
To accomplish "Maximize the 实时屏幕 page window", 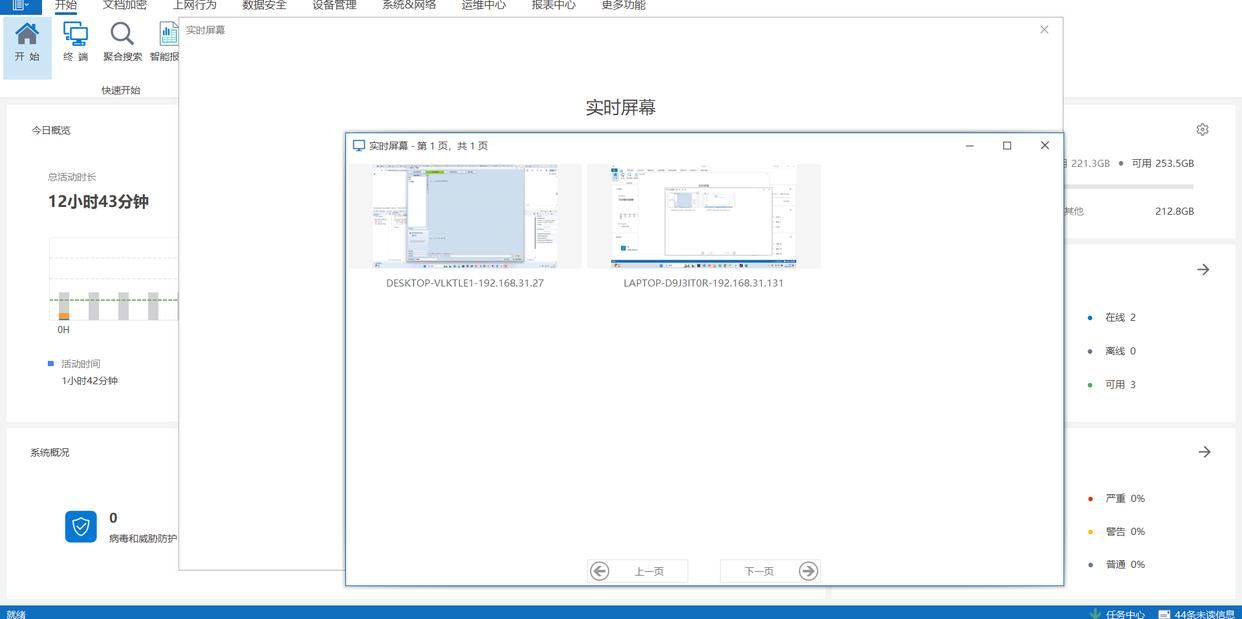I will (x=1007, y=146).
